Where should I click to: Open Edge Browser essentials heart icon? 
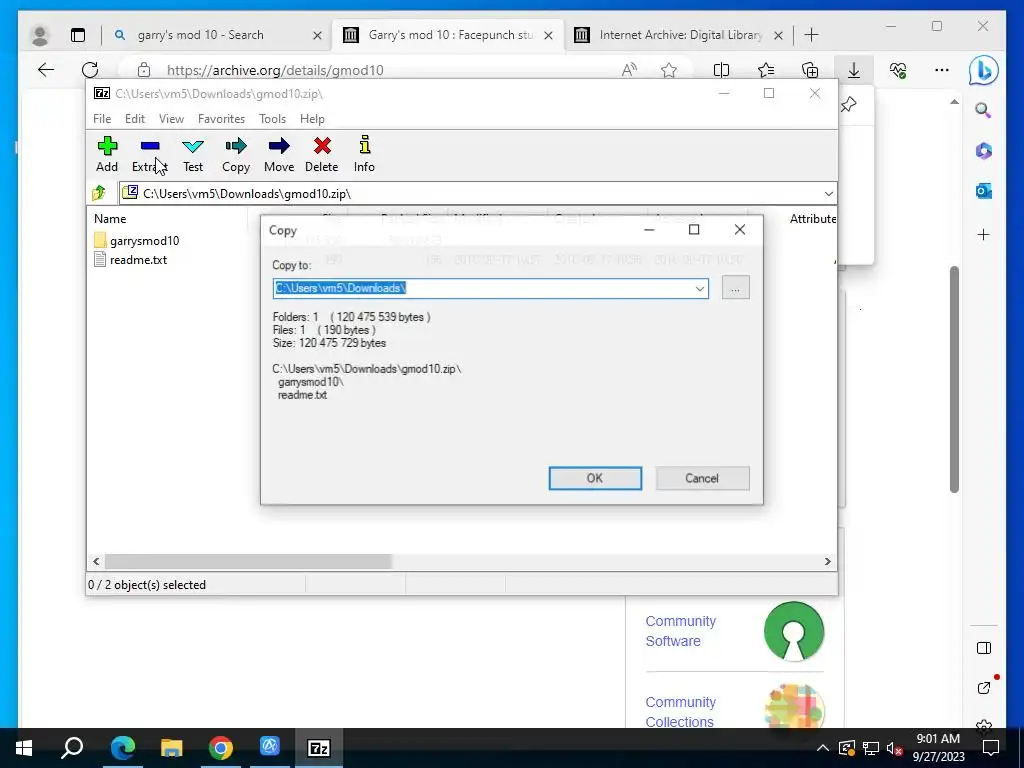pos(898,70)
